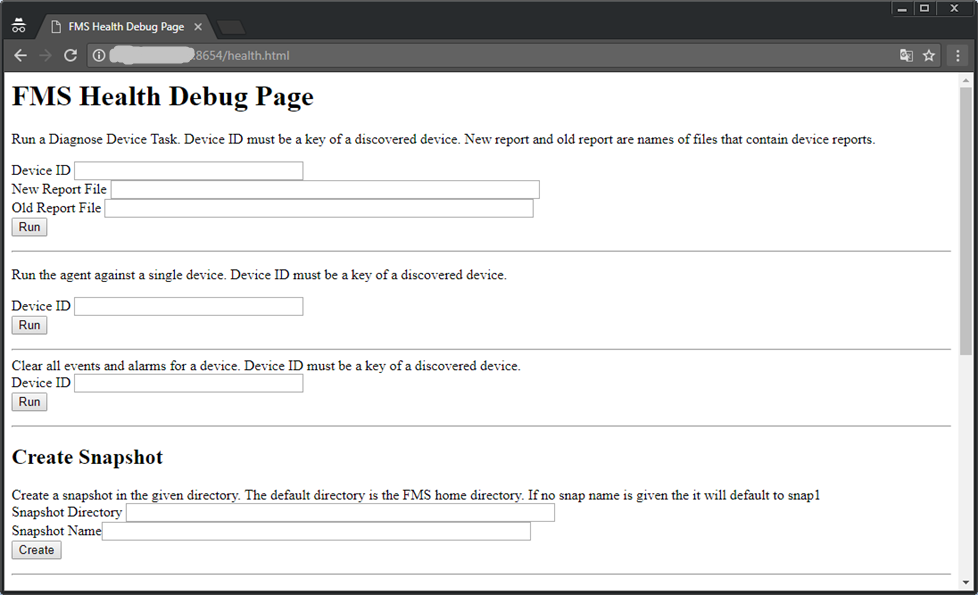Focus Device ID field for clearing events
This screenshot has width=978, height=595.
(x=188, y=383)
